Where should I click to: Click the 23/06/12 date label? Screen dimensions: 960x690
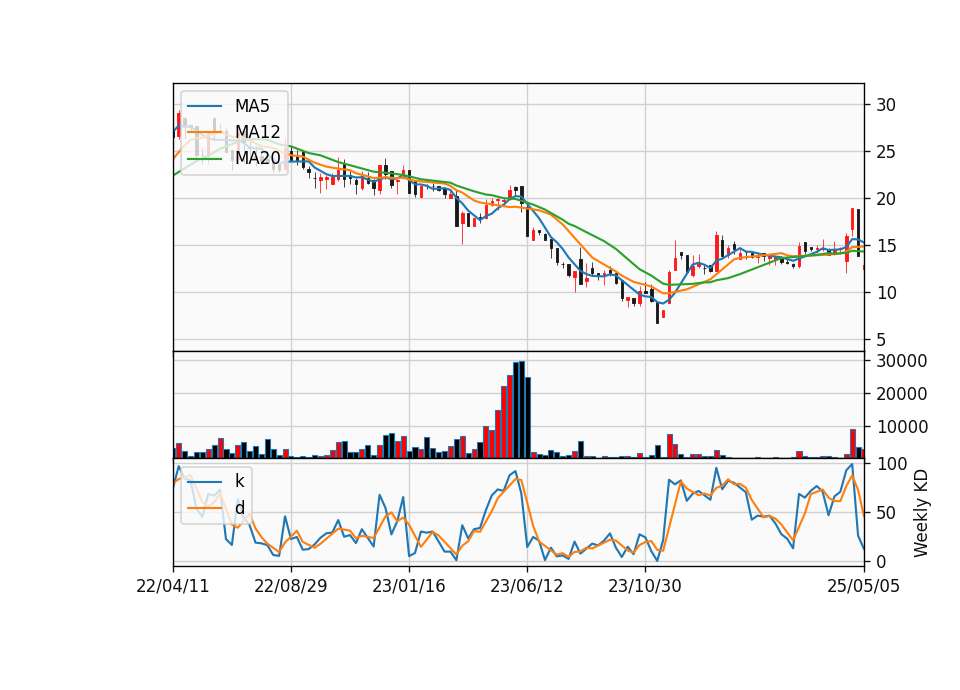(x=527, y=586)
